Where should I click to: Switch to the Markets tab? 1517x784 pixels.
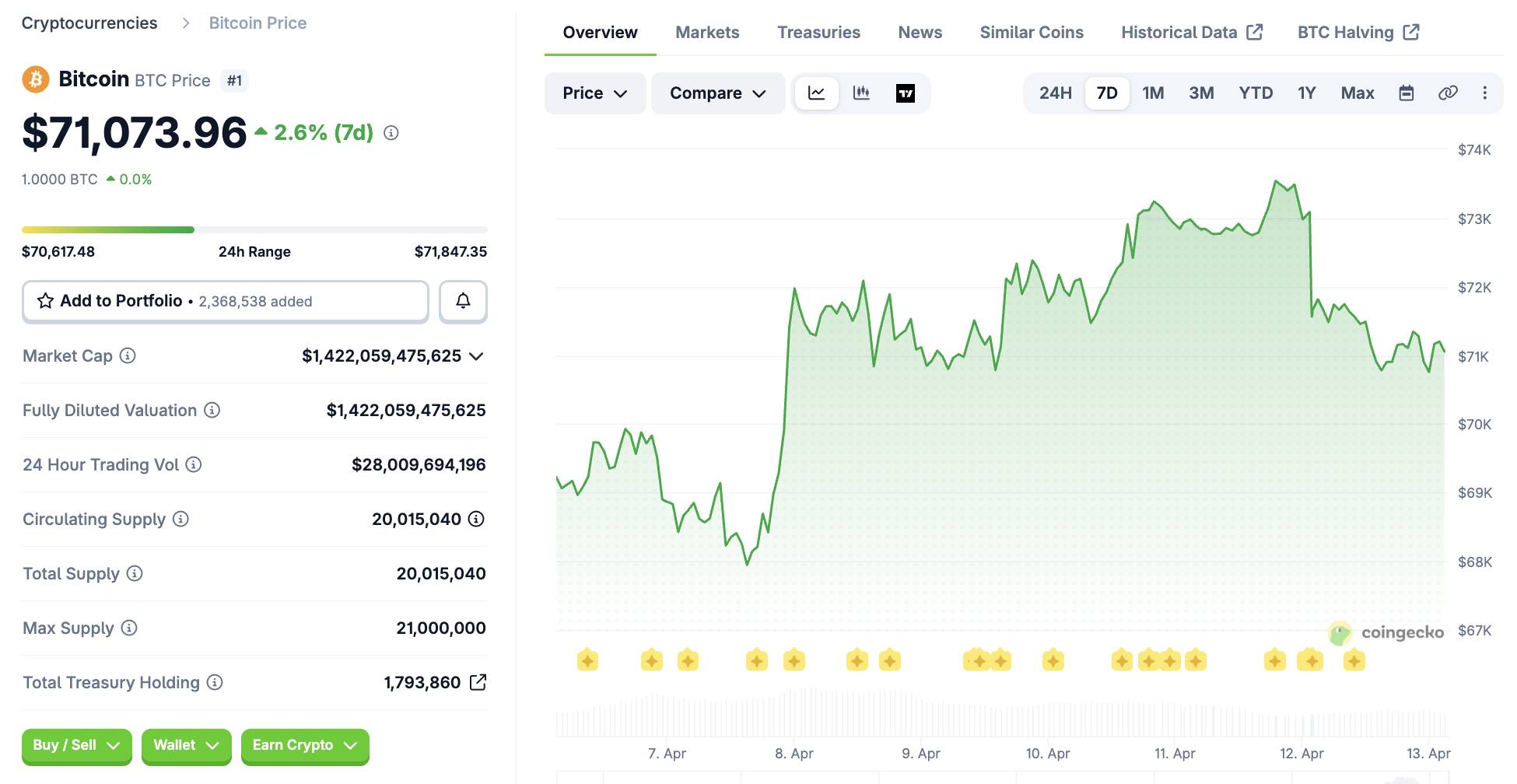click(706, 32)
